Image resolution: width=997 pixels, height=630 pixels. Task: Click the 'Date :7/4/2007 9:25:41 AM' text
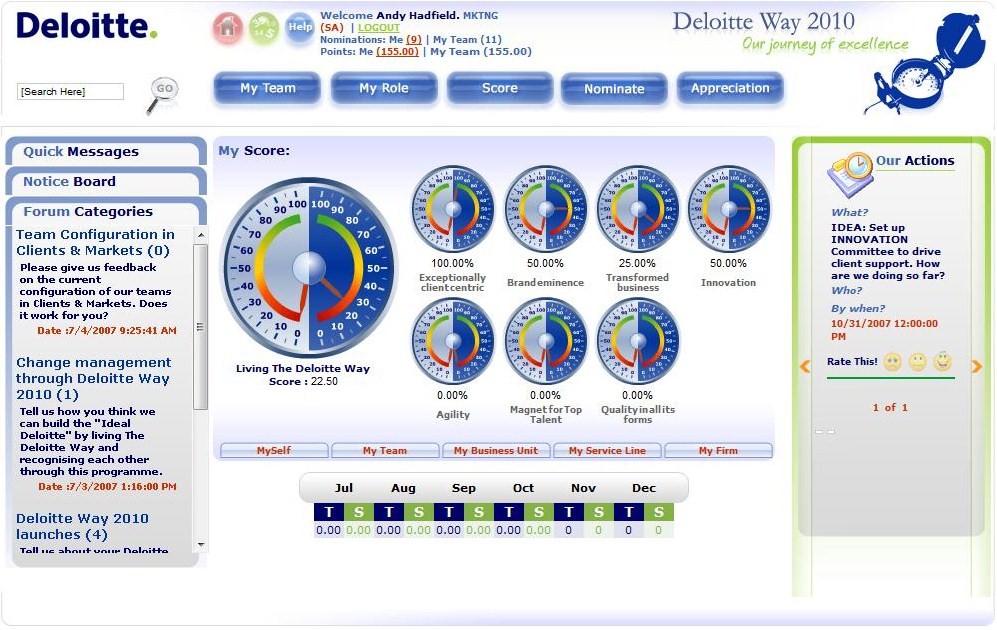(x=107, y=331)
